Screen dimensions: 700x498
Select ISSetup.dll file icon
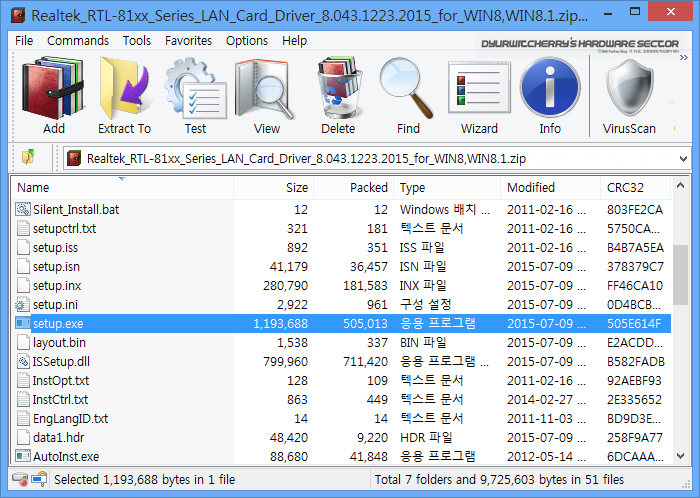click(x=23, y=361)
